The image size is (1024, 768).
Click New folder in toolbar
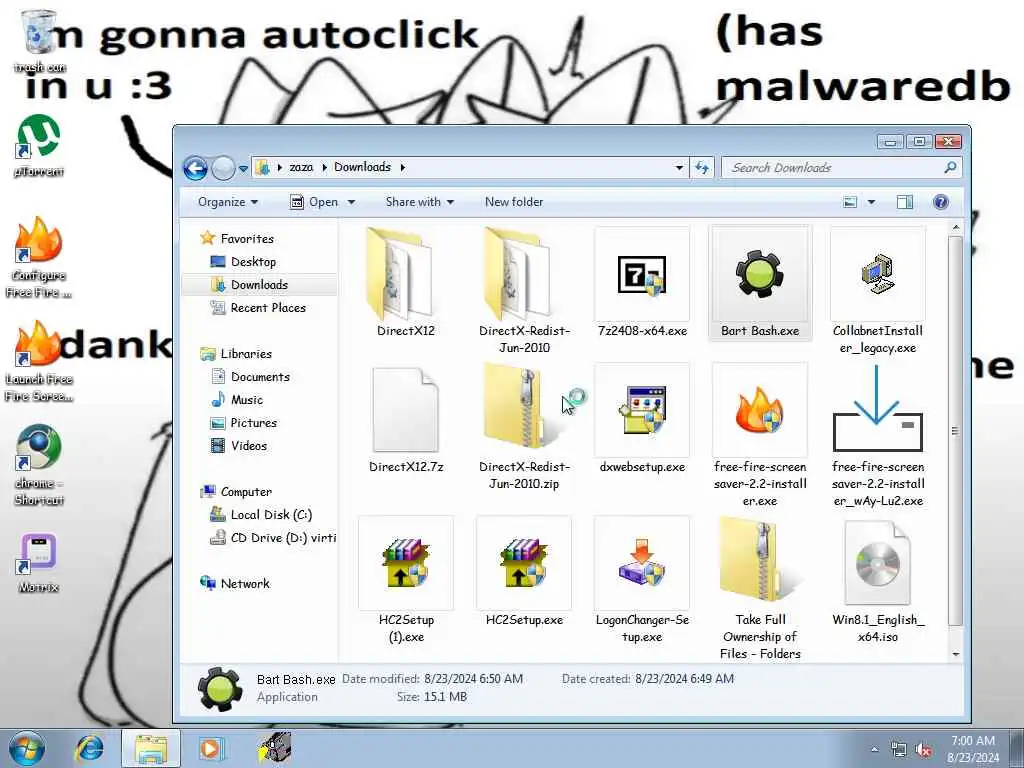pos(514,202)
